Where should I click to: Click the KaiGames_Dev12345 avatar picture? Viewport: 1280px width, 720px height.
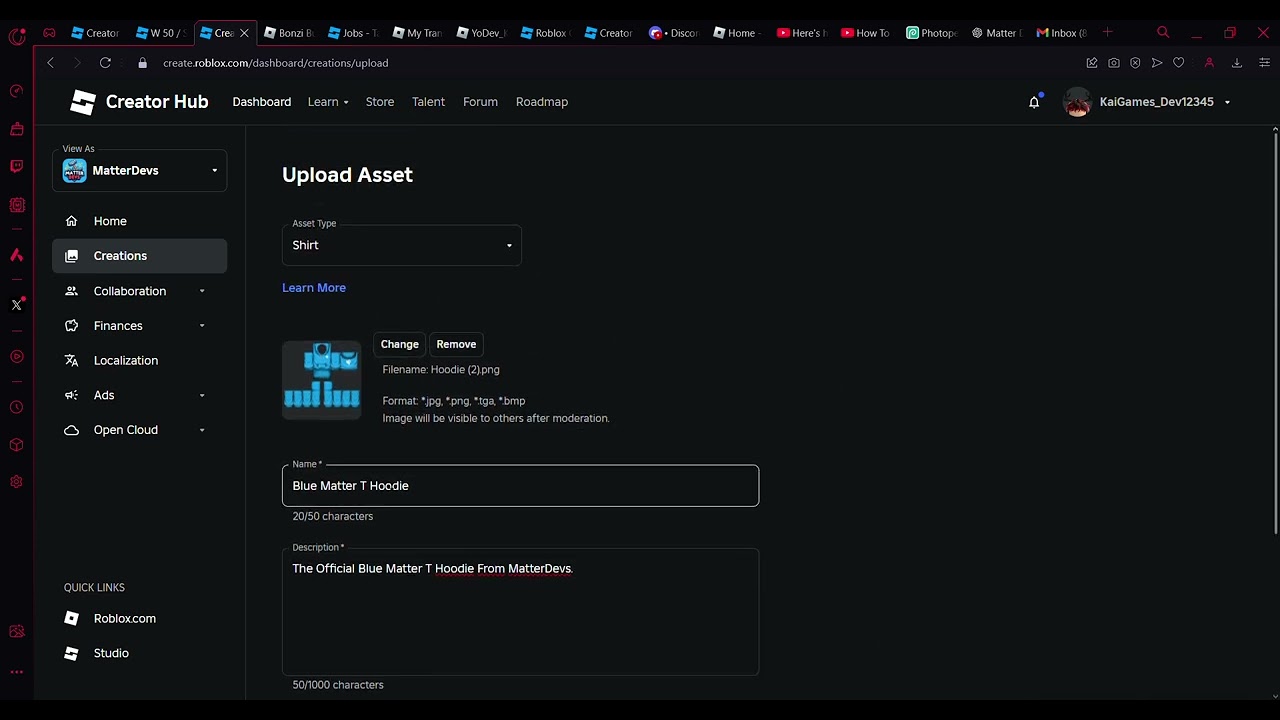click(1077, 102)
